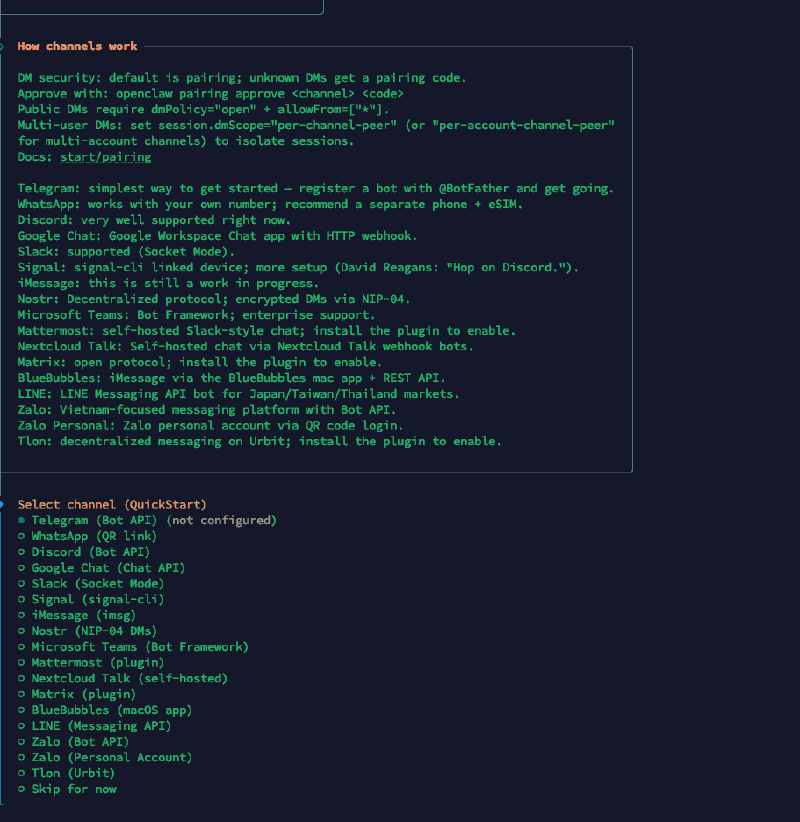
Task: Select Zalo (Bot API) radio option
Action: tap(22, 742)
